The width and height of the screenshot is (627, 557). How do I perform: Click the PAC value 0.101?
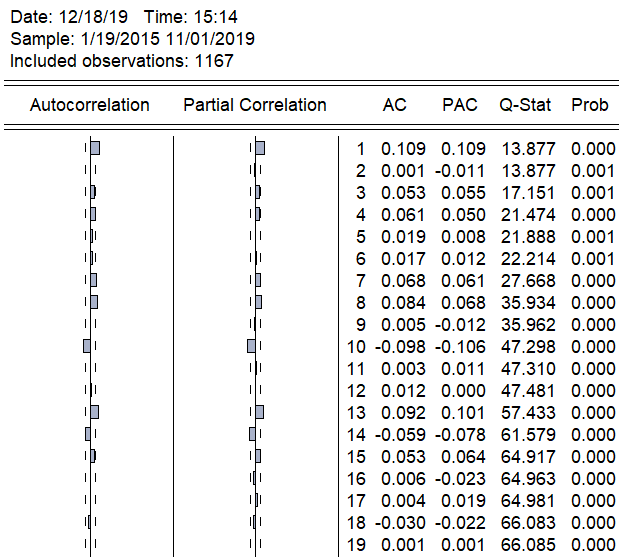point(463,412)
